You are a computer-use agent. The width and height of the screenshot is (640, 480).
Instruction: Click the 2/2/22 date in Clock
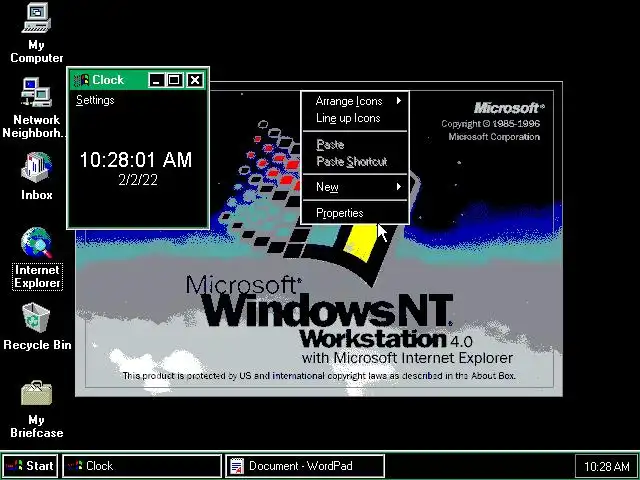pyautogui.click(x=138, y=180)
